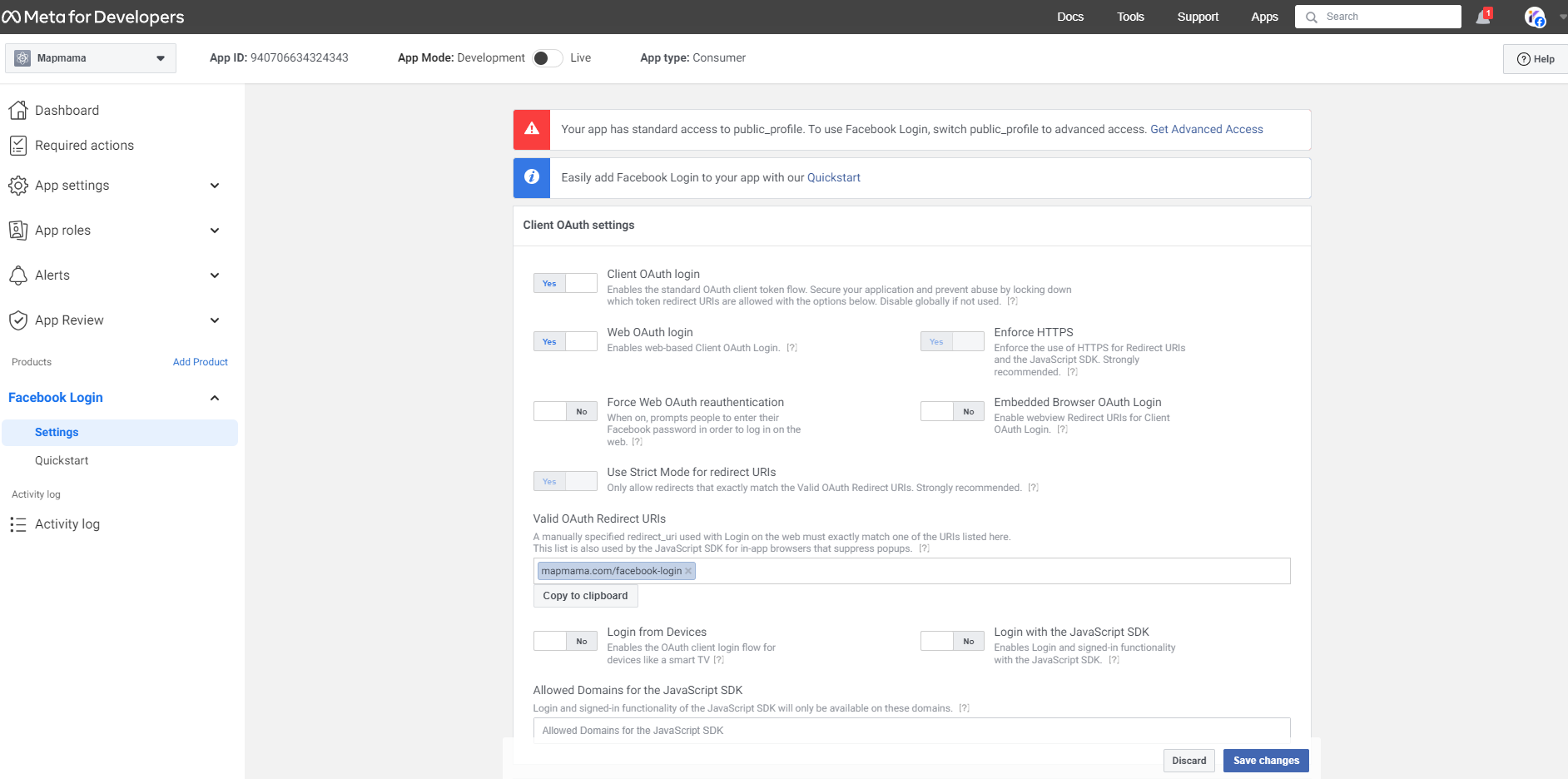Click Allowed Domains for the JavaScript SDK field
The height and width of the screenshot is (779, 1568).
coord(911,731)
